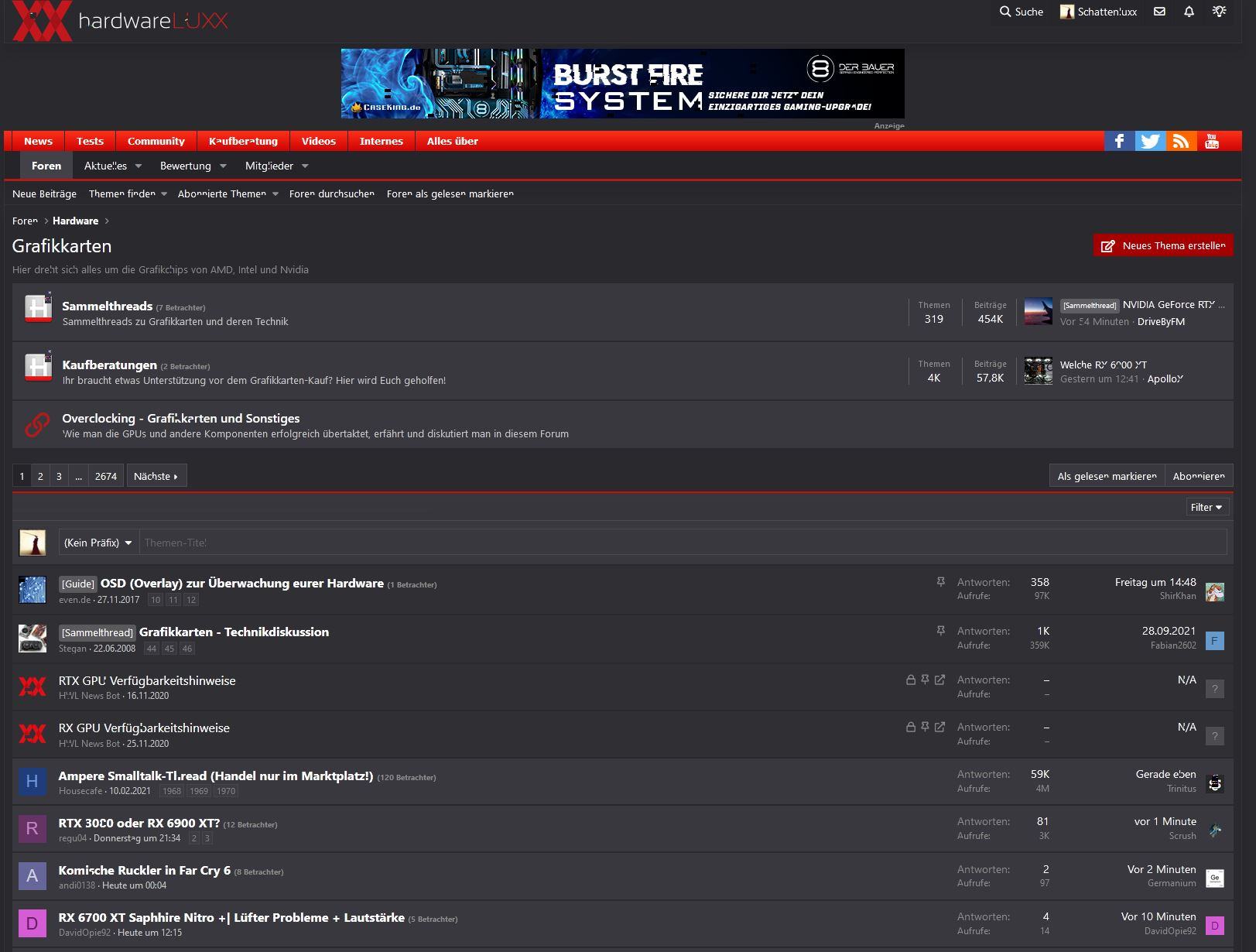
Task: Open the Twitter social icon
Action: 1150,141
